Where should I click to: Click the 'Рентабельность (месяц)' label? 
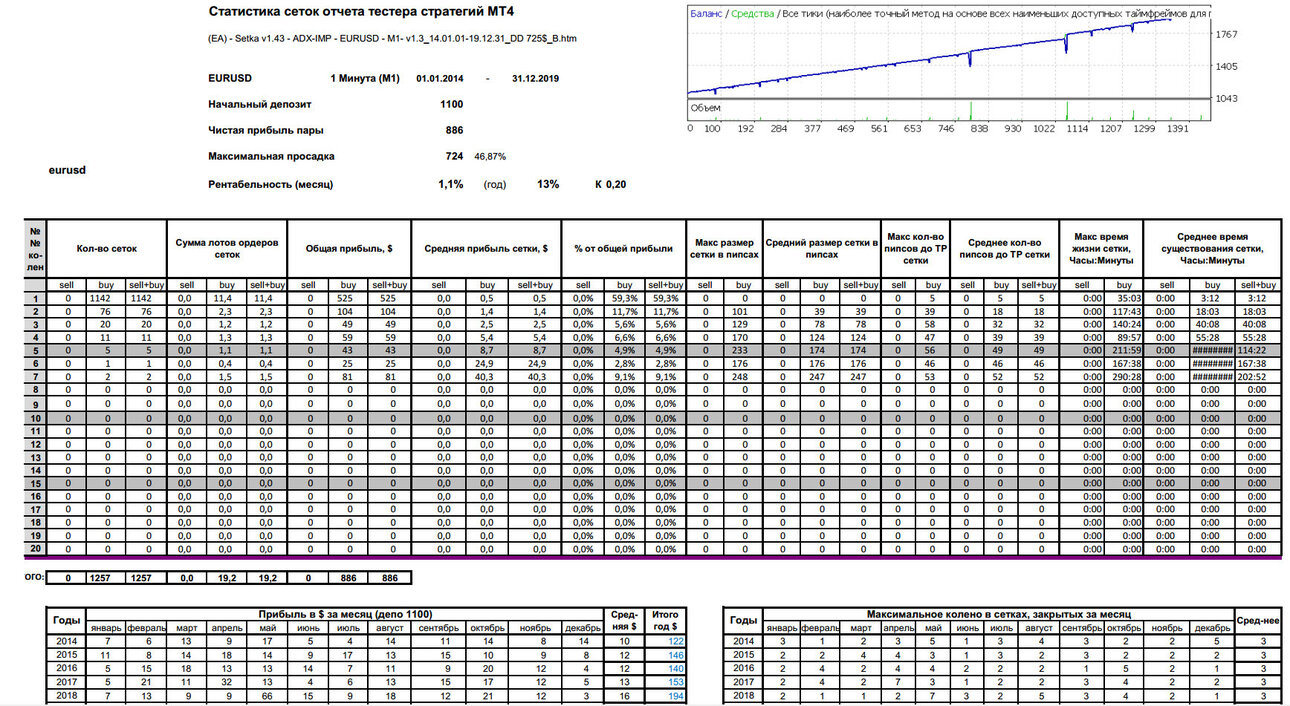(270, 185)
